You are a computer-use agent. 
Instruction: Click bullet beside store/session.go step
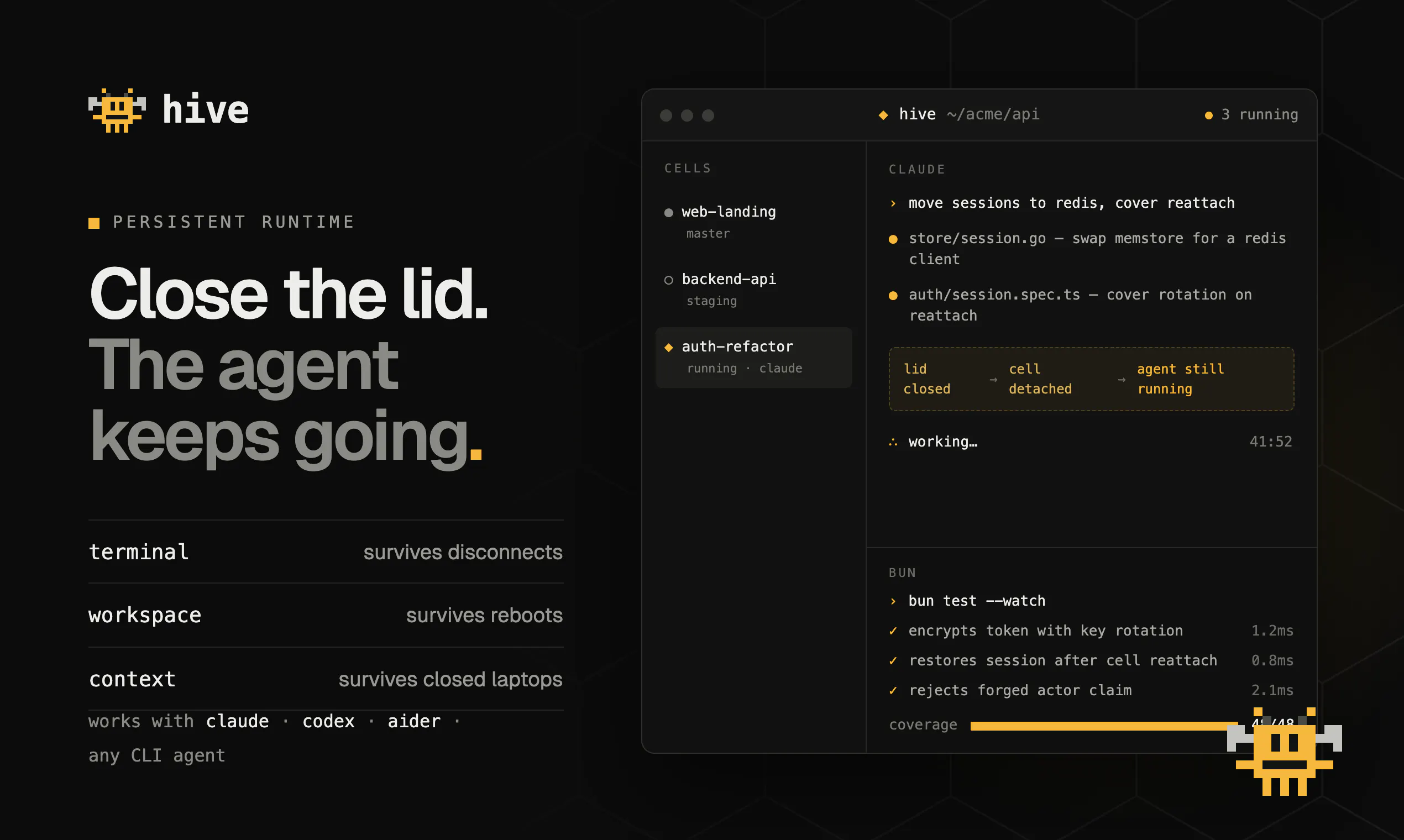(893, 239)
